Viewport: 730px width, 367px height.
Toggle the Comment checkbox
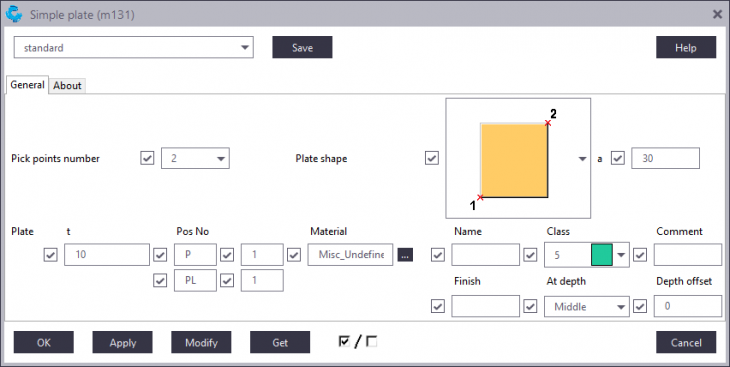click(x=640, y=255)
